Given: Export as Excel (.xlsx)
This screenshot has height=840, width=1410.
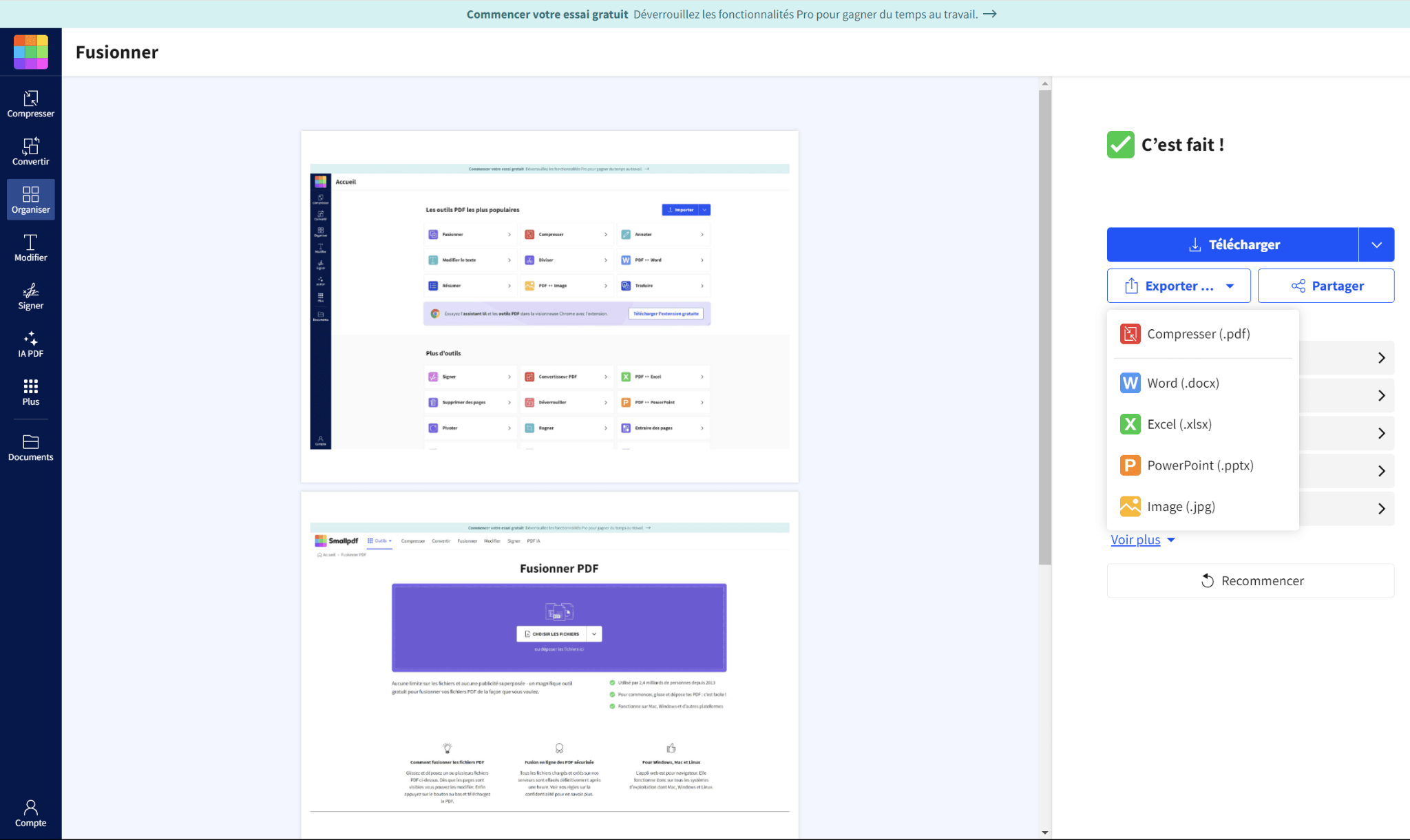Looking at the screenshot, I should pos(1179,424).
